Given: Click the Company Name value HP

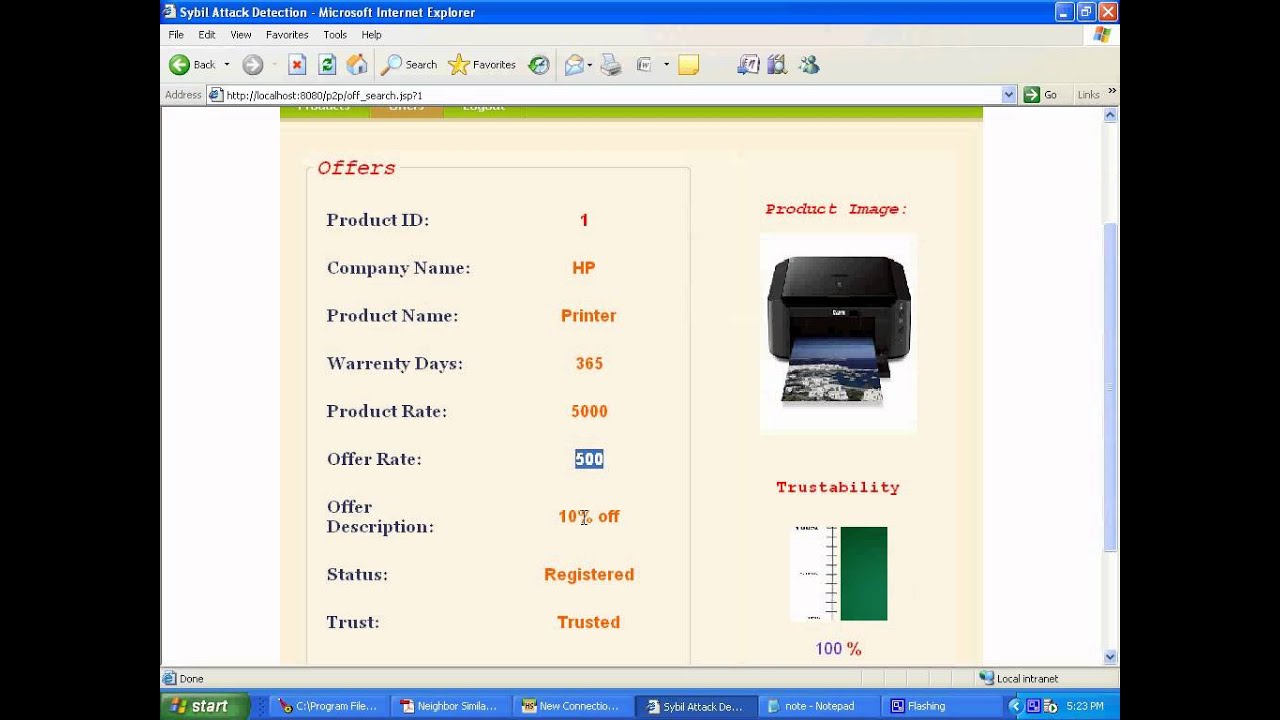Looking at the screenshot, I should tap(584, 267).
